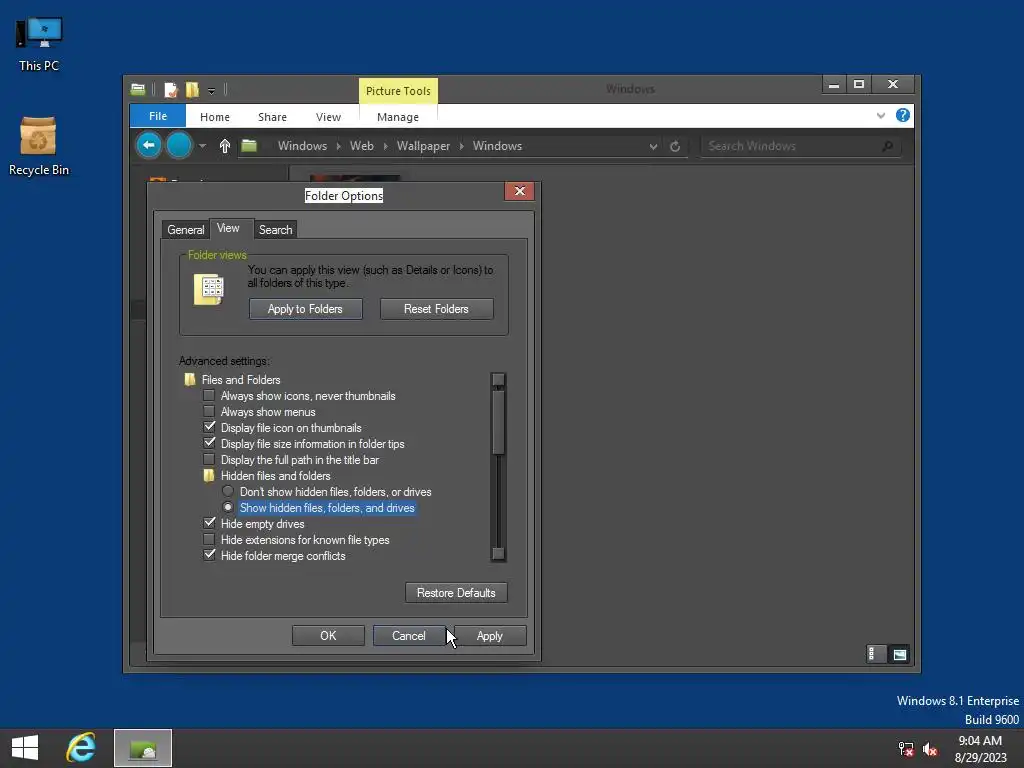Click Restore Defaults button

456,592
